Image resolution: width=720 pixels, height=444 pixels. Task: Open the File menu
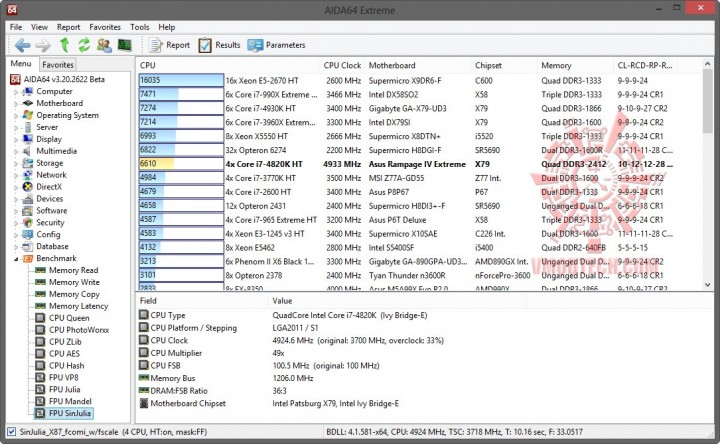(x=16, y=27)
